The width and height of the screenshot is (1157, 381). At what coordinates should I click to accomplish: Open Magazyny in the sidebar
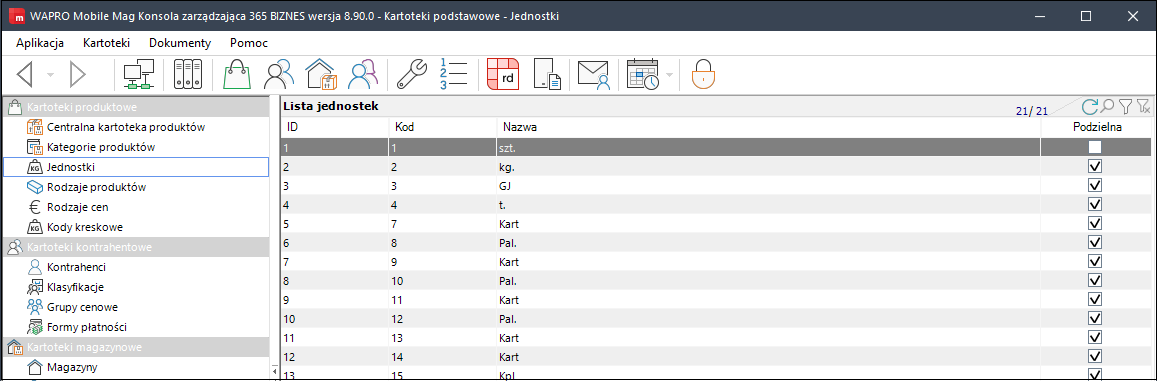coord(72,366)
